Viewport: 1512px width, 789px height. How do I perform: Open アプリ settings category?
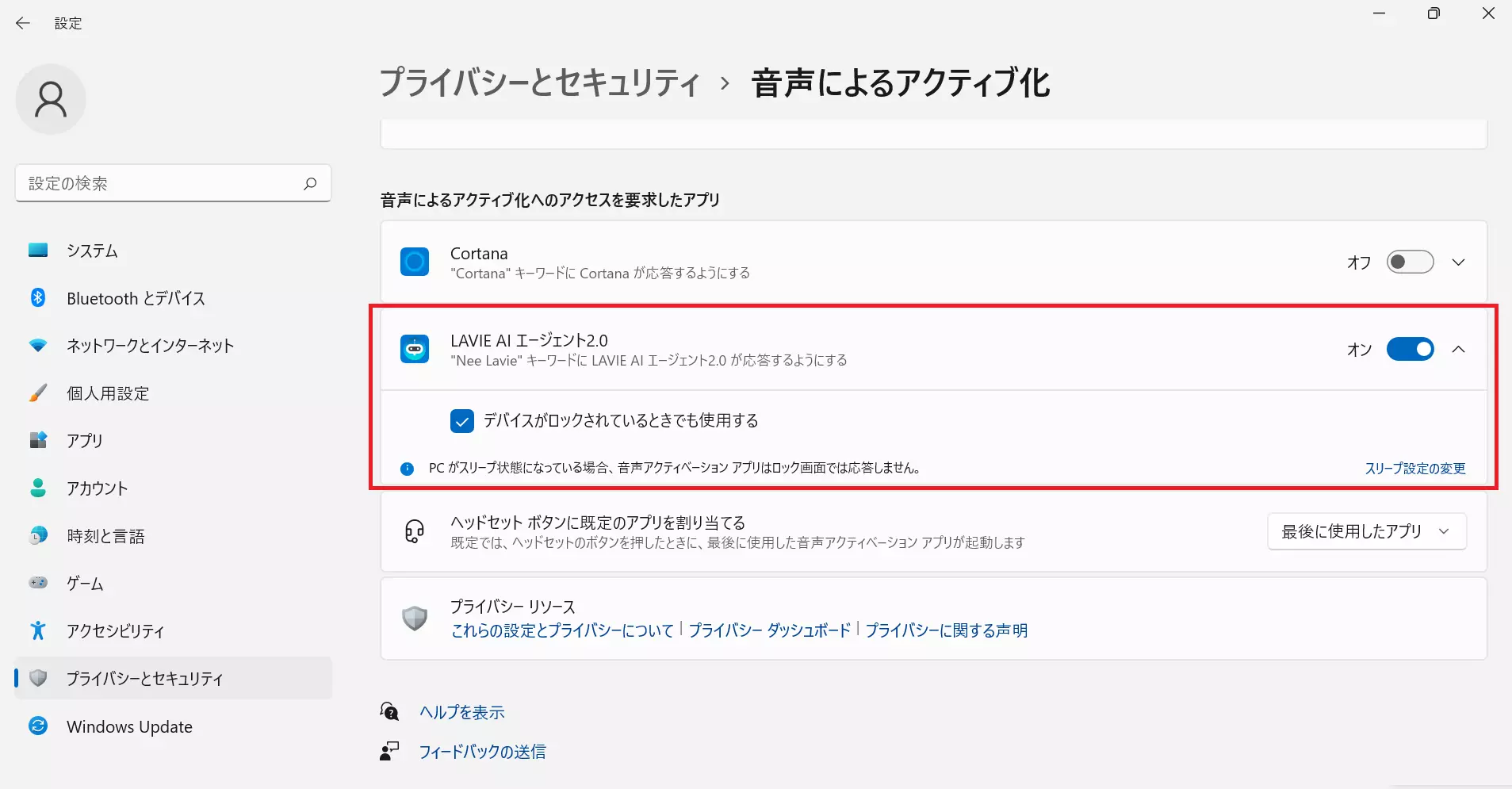173,440
